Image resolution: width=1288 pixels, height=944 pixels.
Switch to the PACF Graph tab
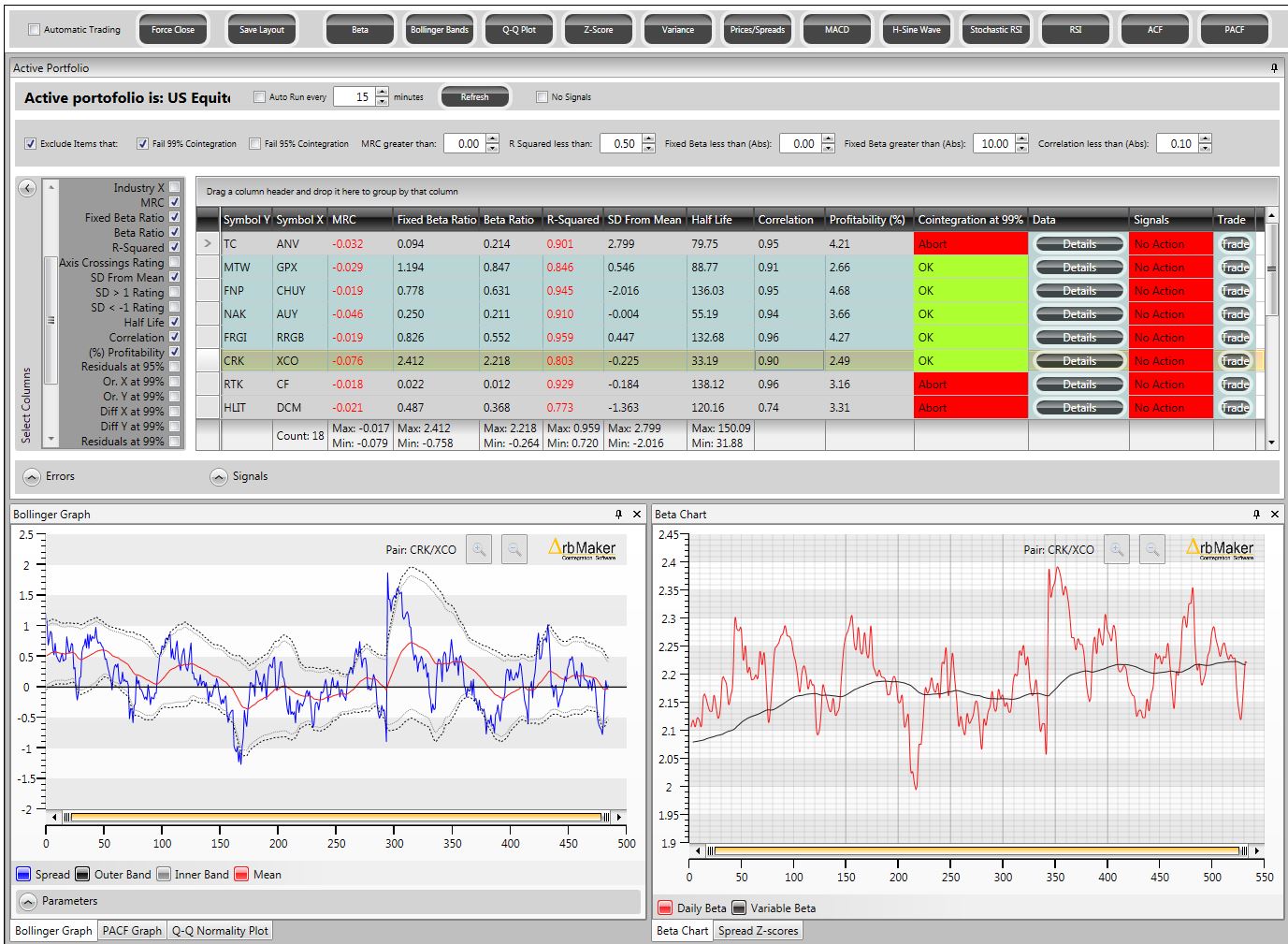tap(132, 931)
